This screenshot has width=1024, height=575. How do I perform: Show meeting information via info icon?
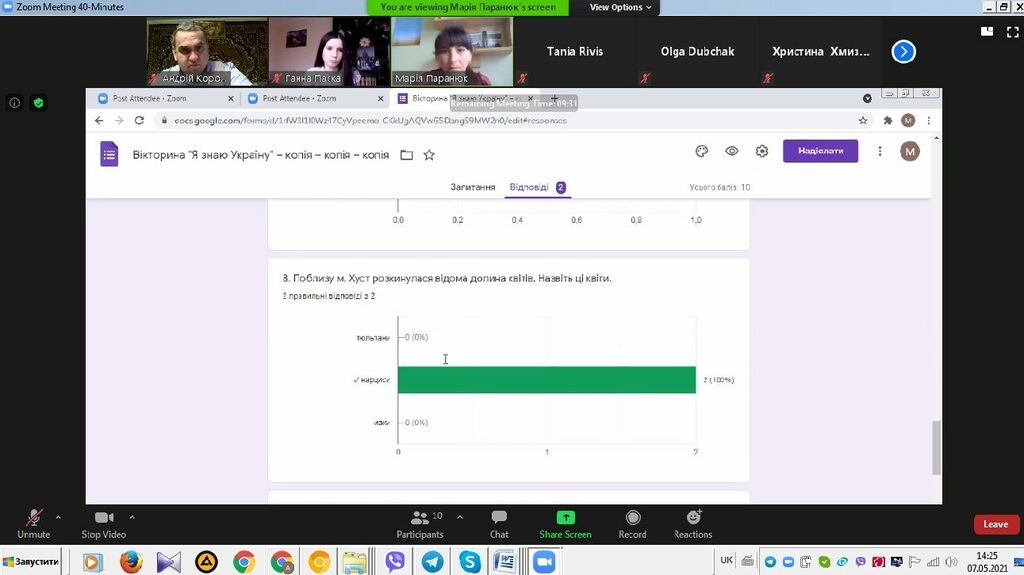[14, 102]
